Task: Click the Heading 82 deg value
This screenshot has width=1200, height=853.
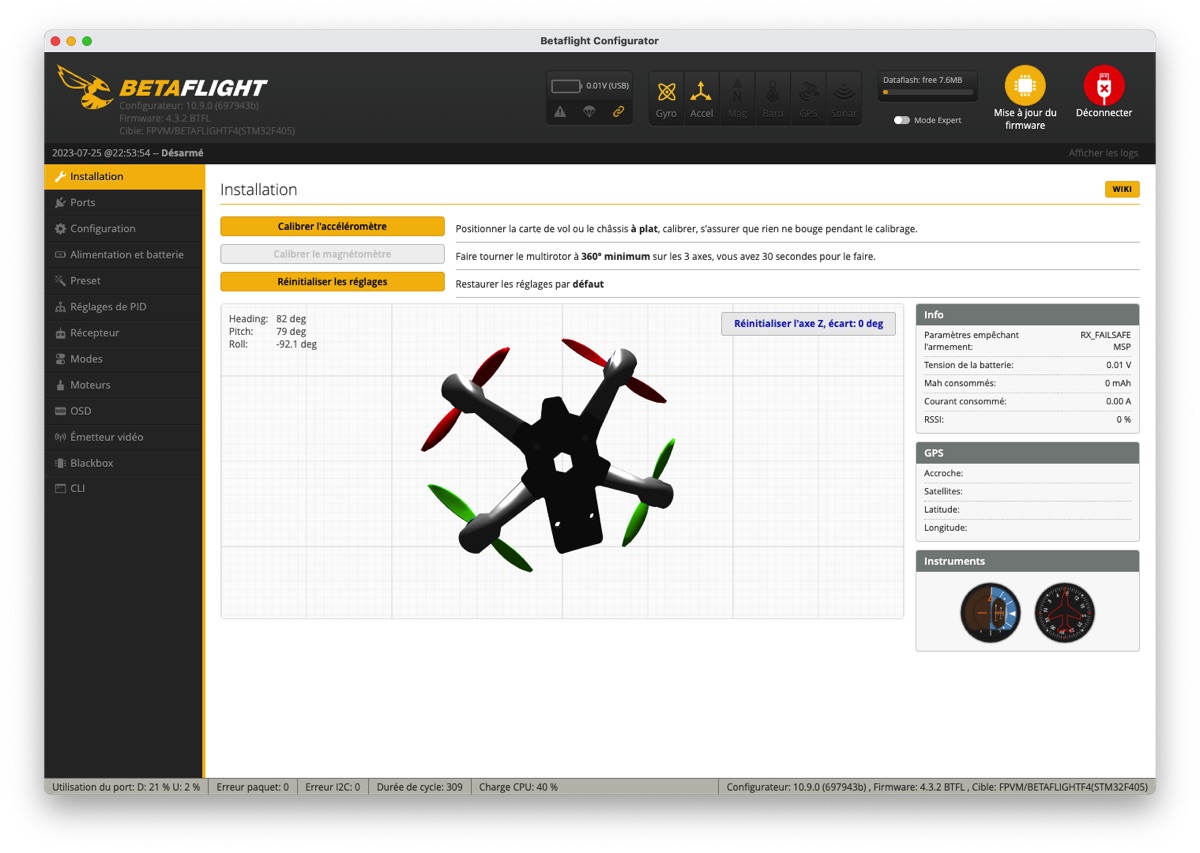Action: coord(291,319)
